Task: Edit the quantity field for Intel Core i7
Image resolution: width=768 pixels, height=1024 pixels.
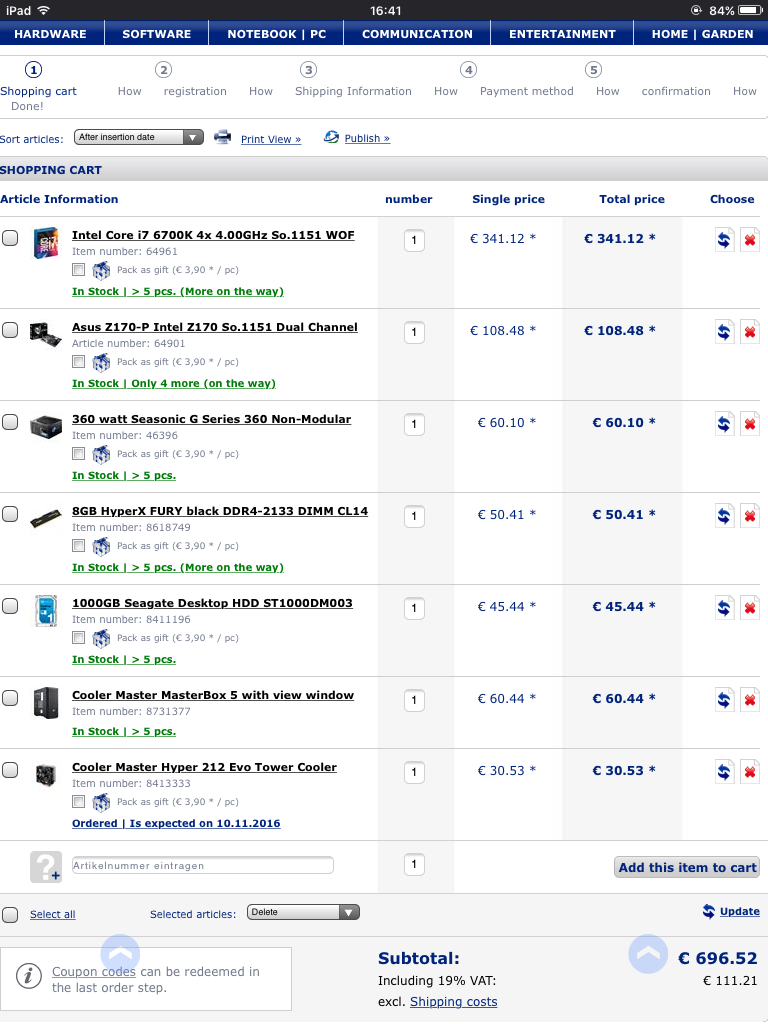Action: pos(414,240)
